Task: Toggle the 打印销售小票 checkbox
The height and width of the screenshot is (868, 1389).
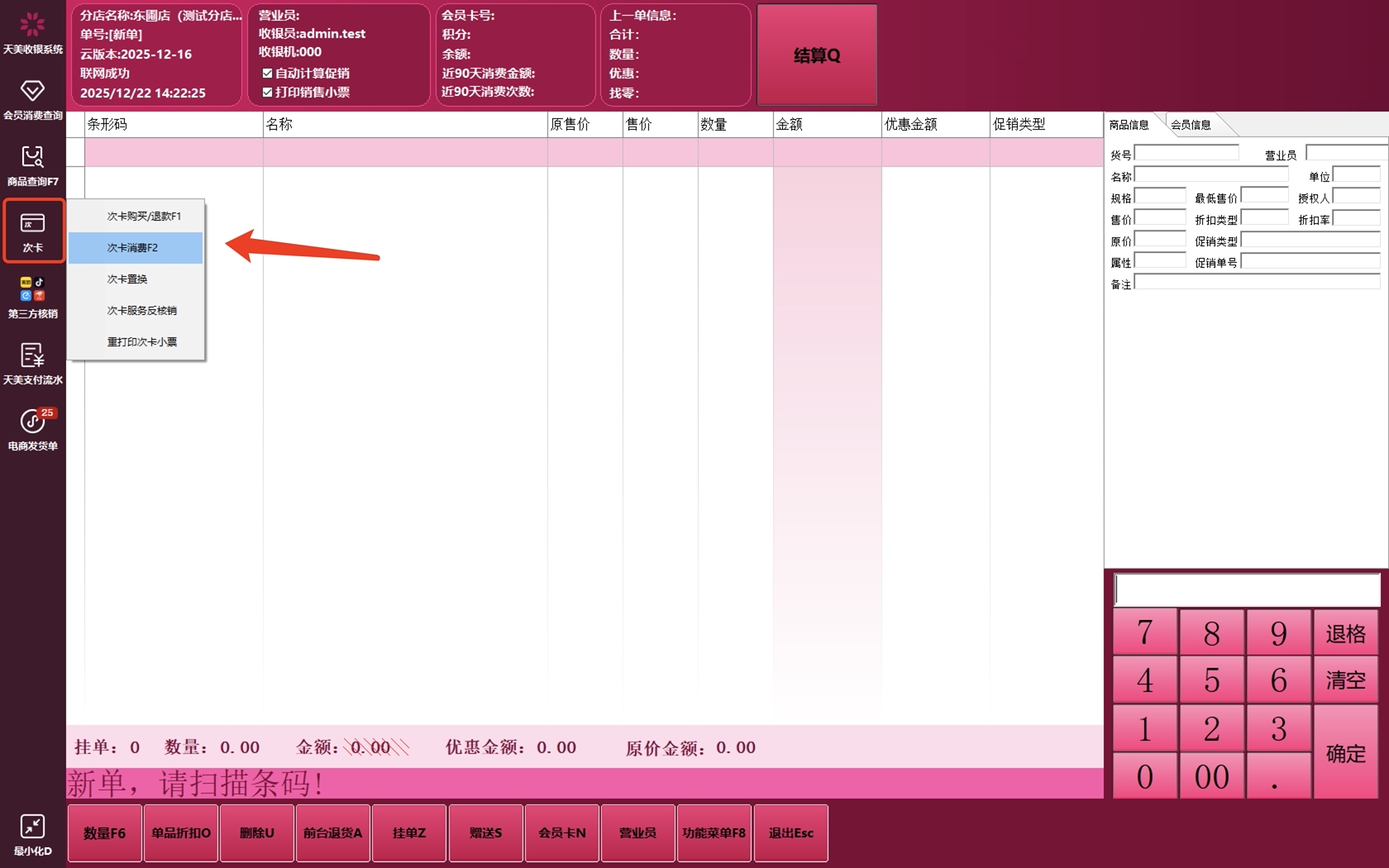Action: click(x=267, y=93)
